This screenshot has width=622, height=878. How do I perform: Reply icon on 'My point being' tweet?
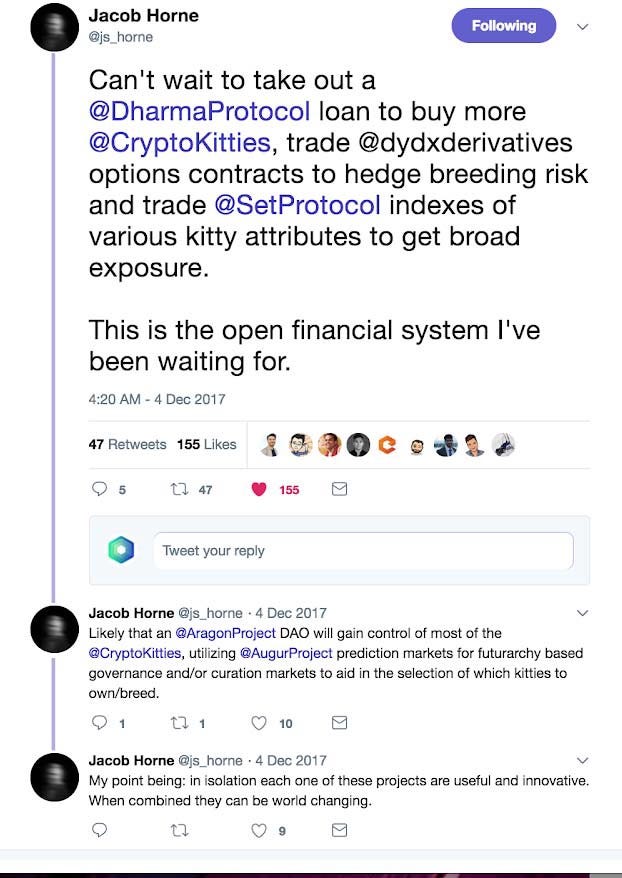click(x=99, y=830)
